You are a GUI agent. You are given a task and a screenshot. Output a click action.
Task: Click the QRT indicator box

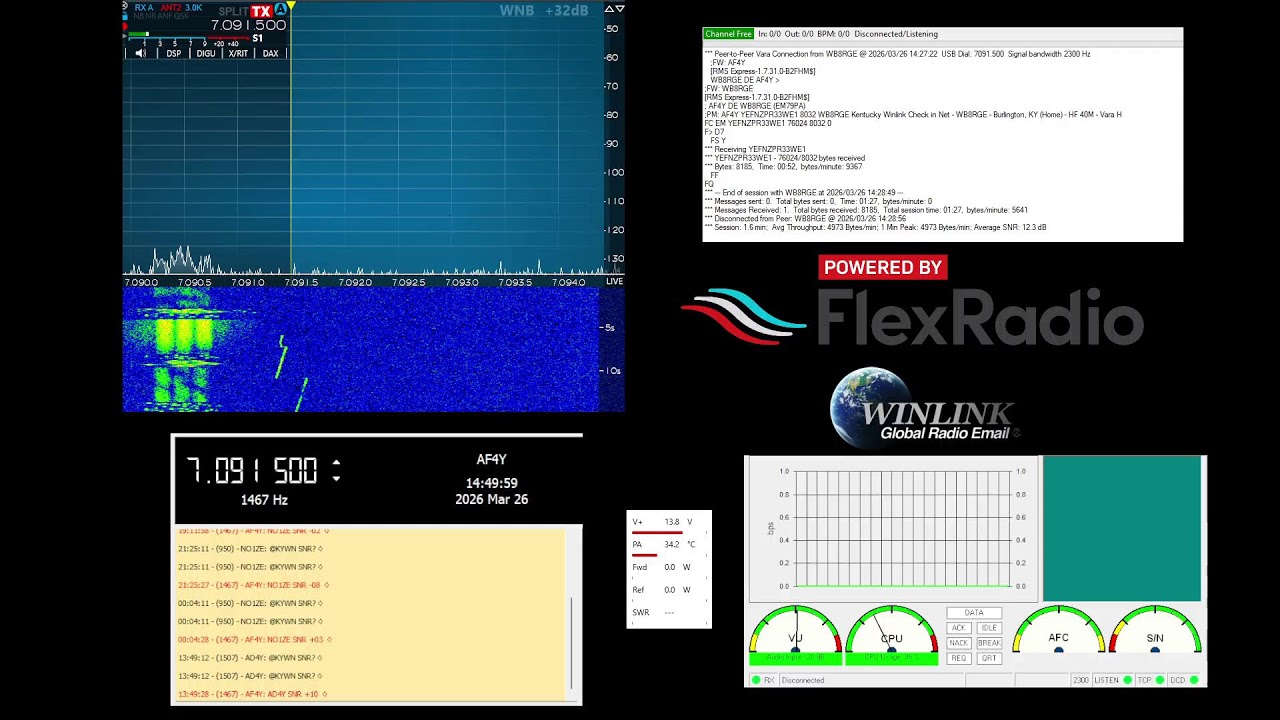click(989, 658)
